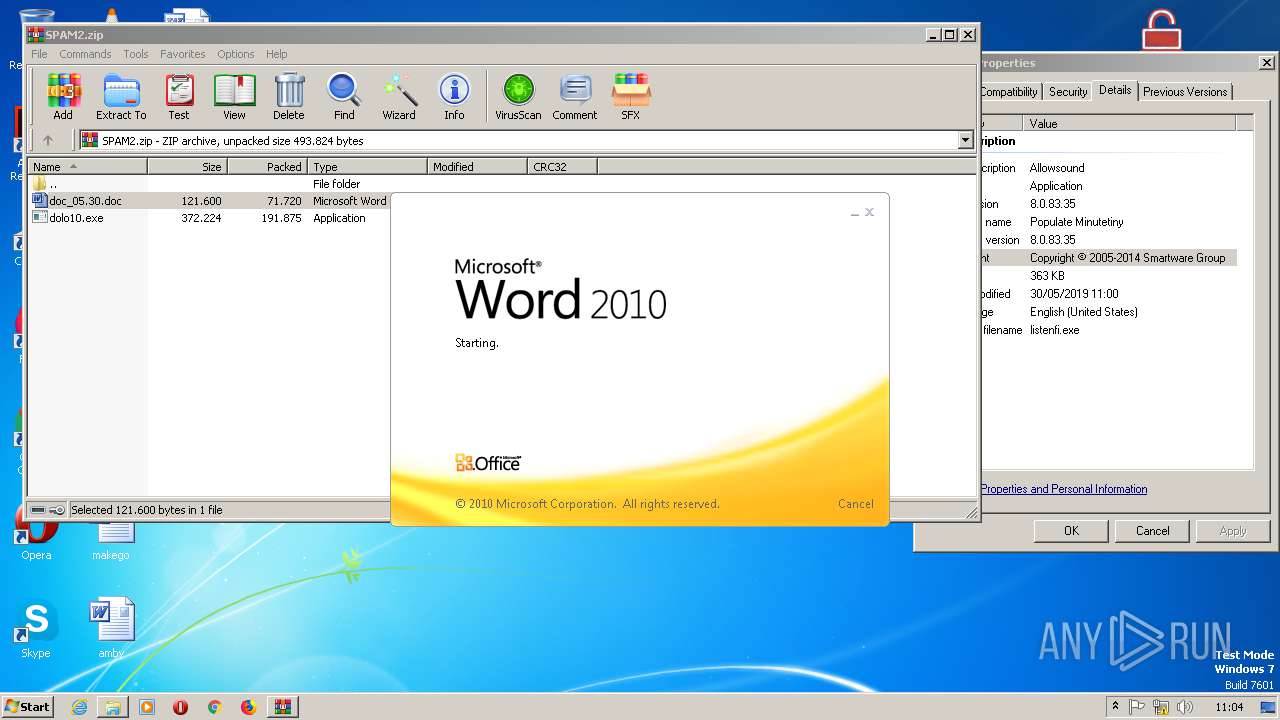The image size is (1280, 720).
Task: Click the Add toolbar icon in WinRAR
Action: point(63,97)
